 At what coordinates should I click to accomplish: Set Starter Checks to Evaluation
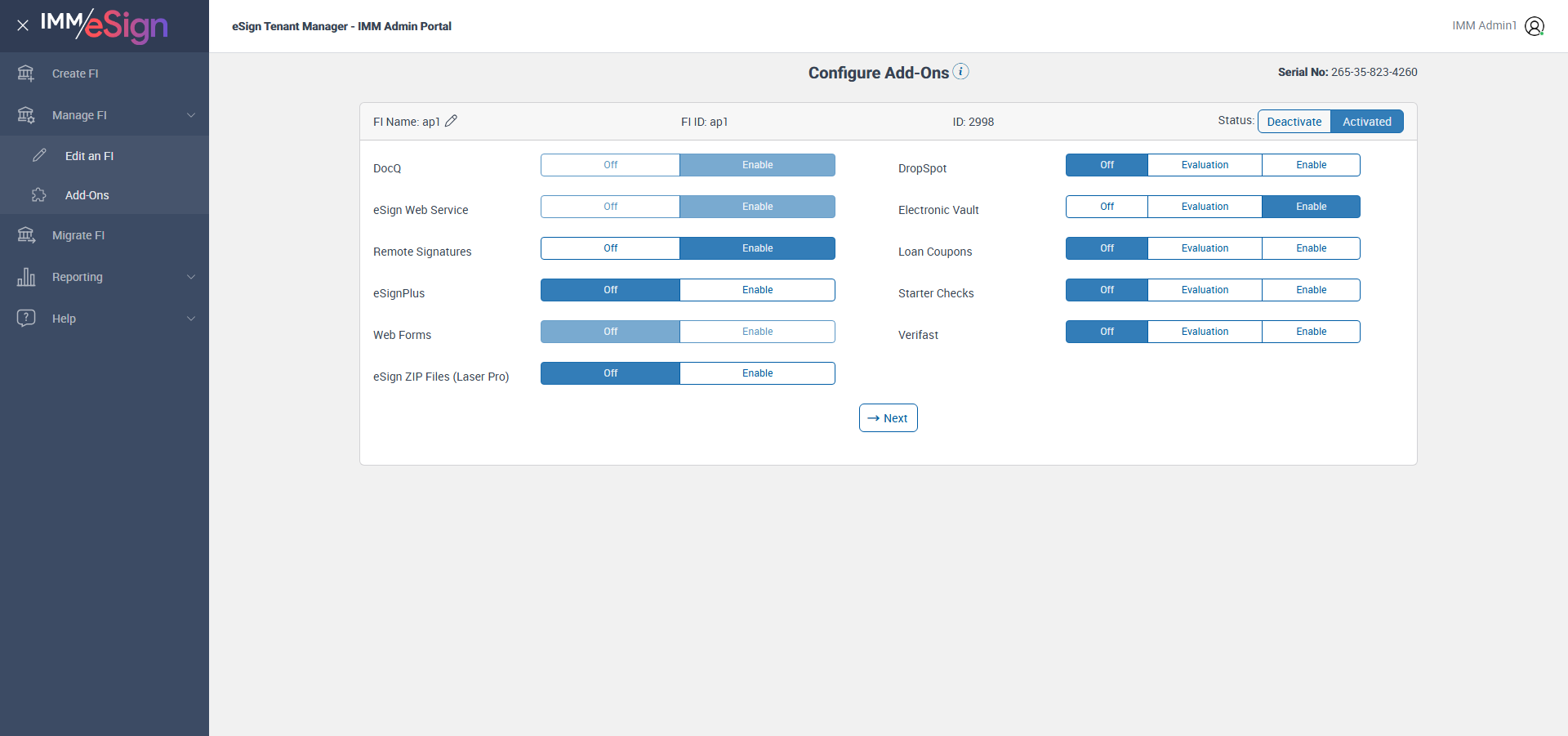(1205, 290)
